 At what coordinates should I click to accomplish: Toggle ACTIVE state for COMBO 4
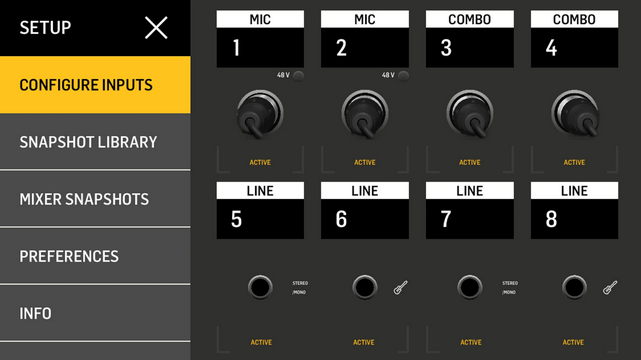pyautogui.click(x=574, y=162)
